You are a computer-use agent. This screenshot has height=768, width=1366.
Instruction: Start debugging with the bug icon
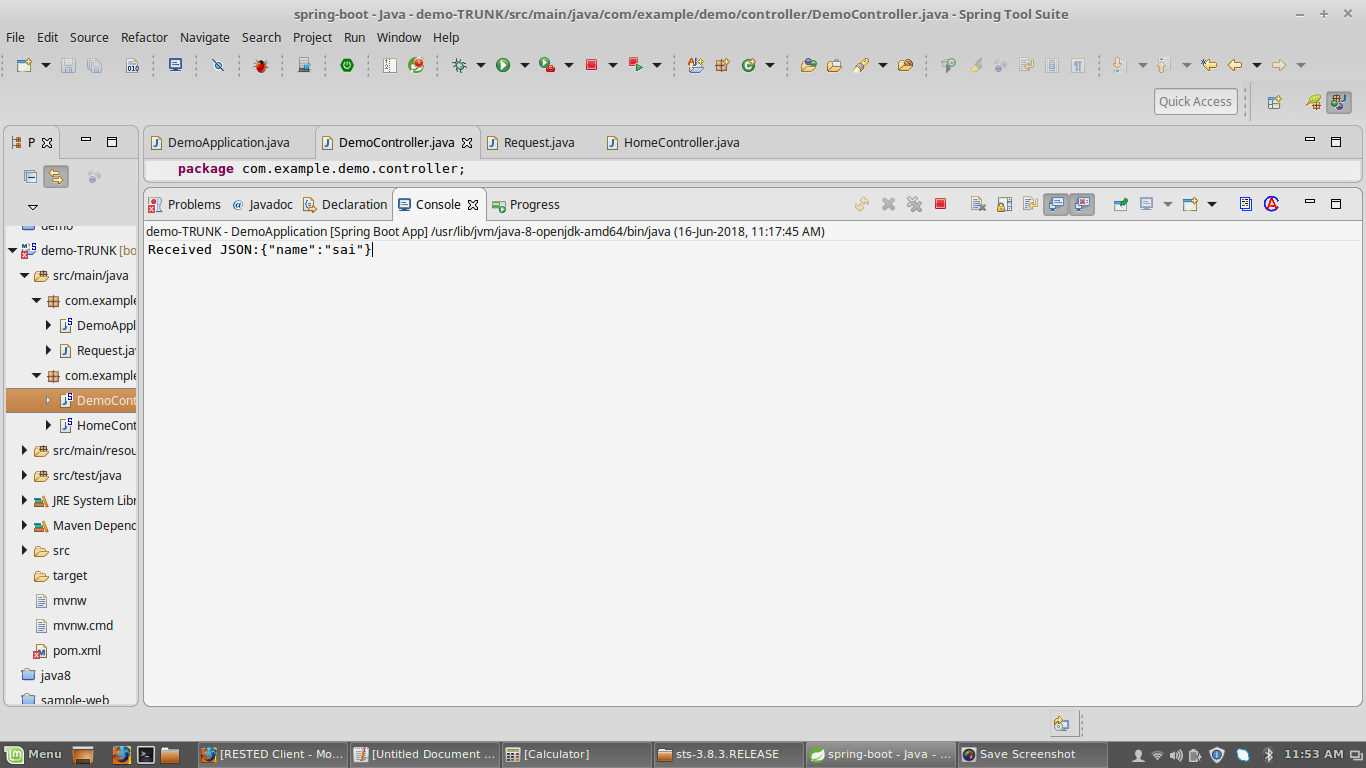coord(460,65)
